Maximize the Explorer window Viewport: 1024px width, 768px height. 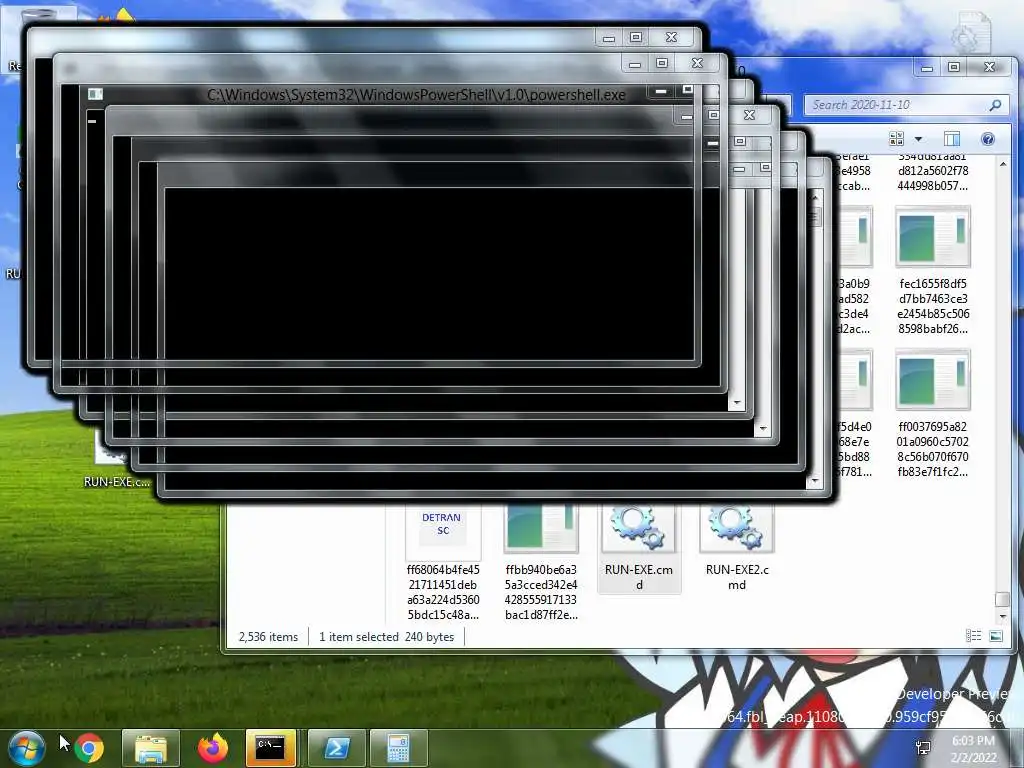[954, 67]
